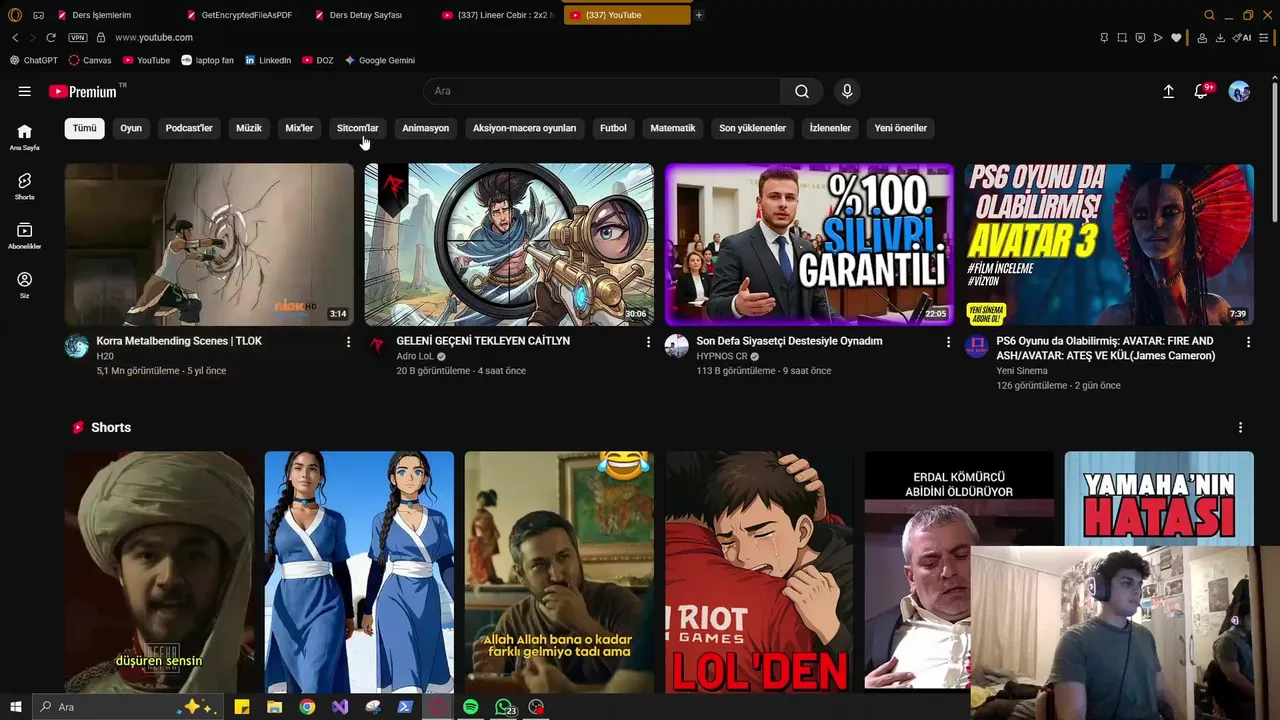This screenshot has height=720, width=1280.
Task: Open options for PS6 Oyunu AVATAR video
Action: 1248,342
